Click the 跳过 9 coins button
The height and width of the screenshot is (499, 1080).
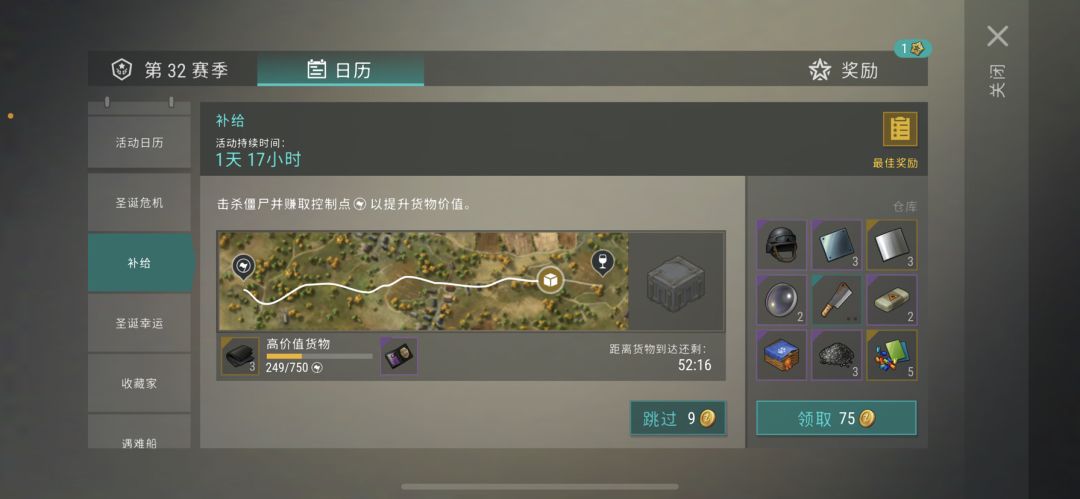[x=678, y=418]
